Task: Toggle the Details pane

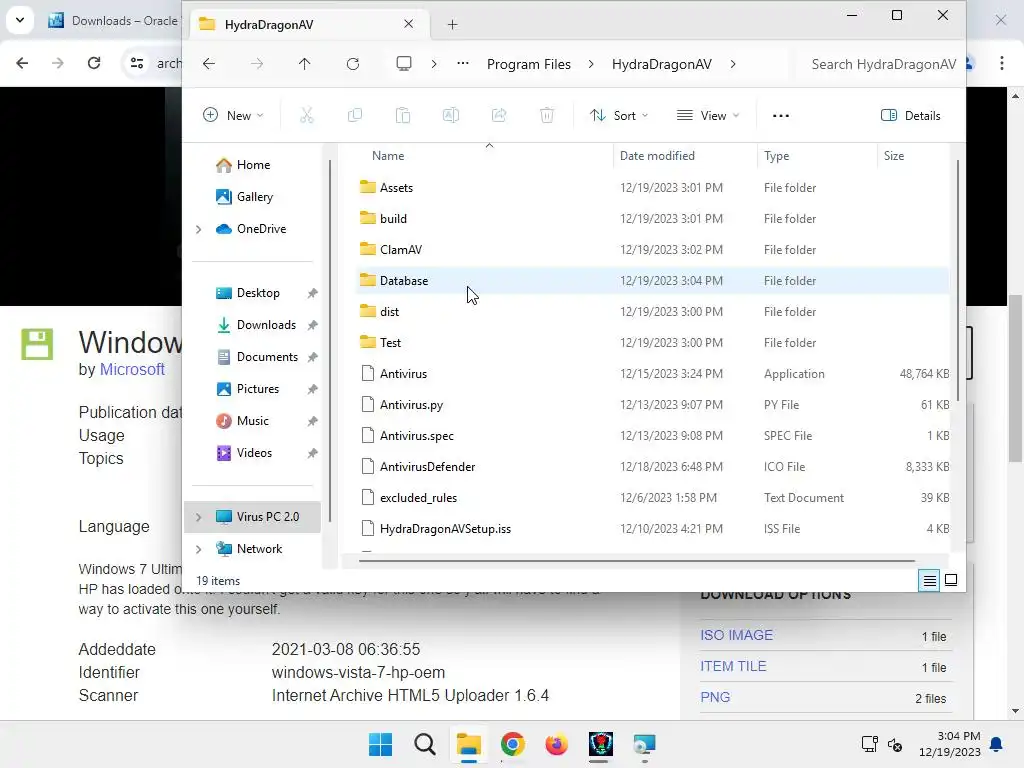Action: click(911, 116)
